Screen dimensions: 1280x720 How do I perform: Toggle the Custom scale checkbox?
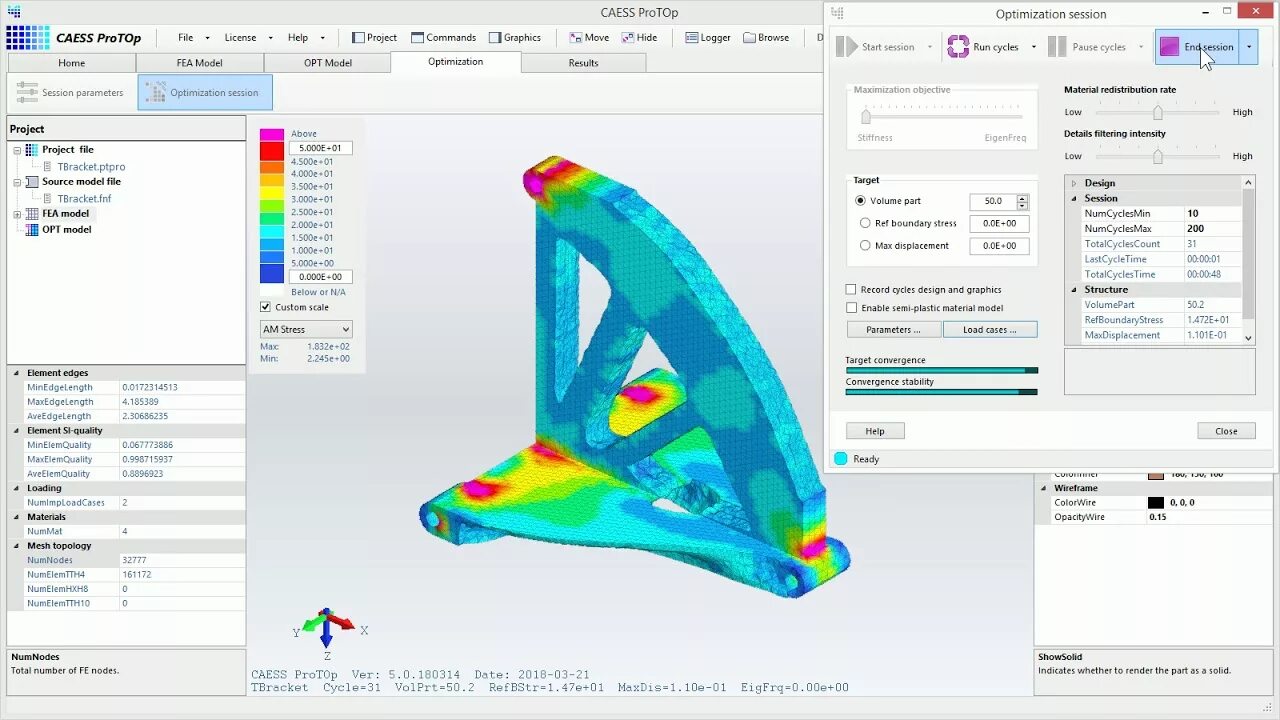coord(265,307)
